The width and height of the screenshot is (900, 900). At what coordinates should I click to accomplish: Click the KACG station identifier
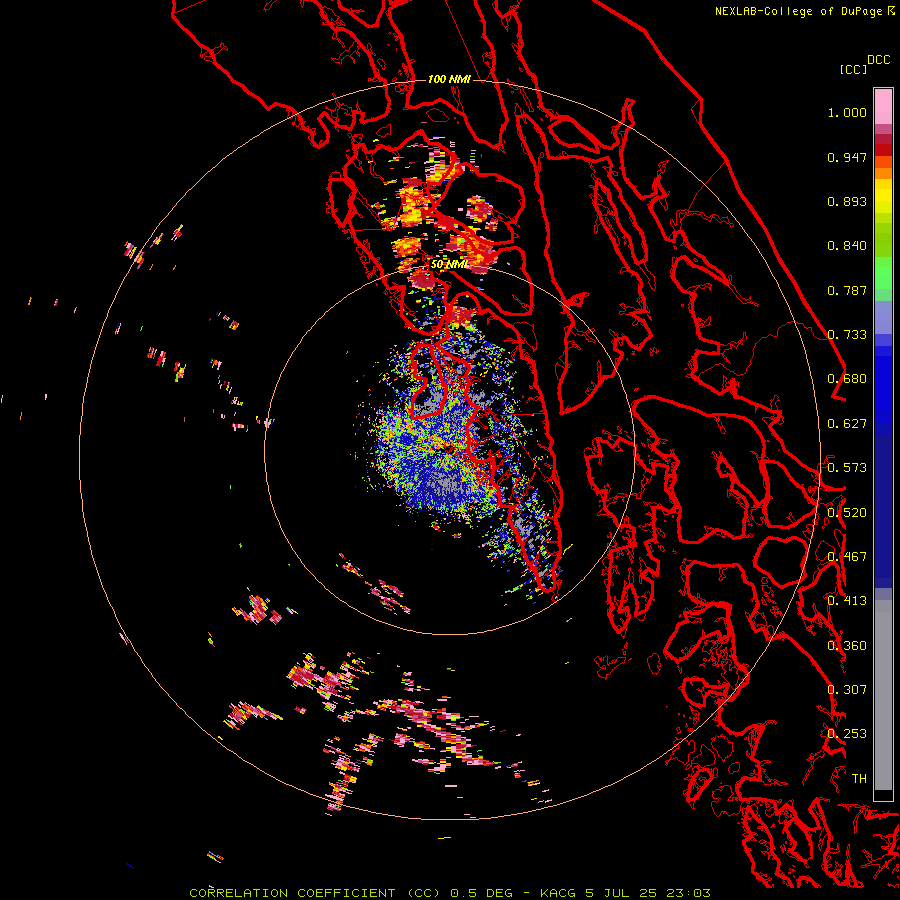pyautogui.click(x=558, y=893)
